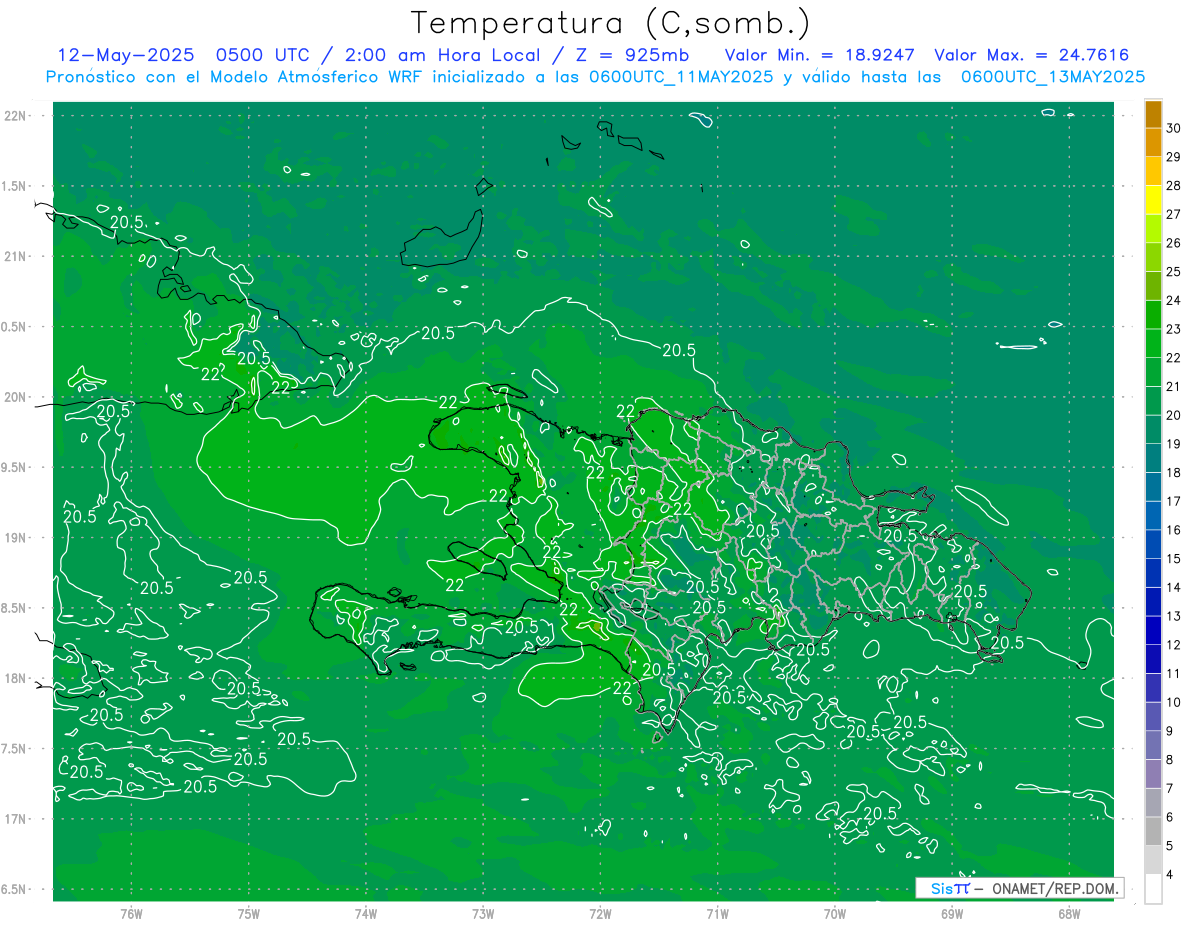The width and height of the screenshot is (1200, 927).
Task: Click the '27' label on the color scale
Action: click(1174, 214)
